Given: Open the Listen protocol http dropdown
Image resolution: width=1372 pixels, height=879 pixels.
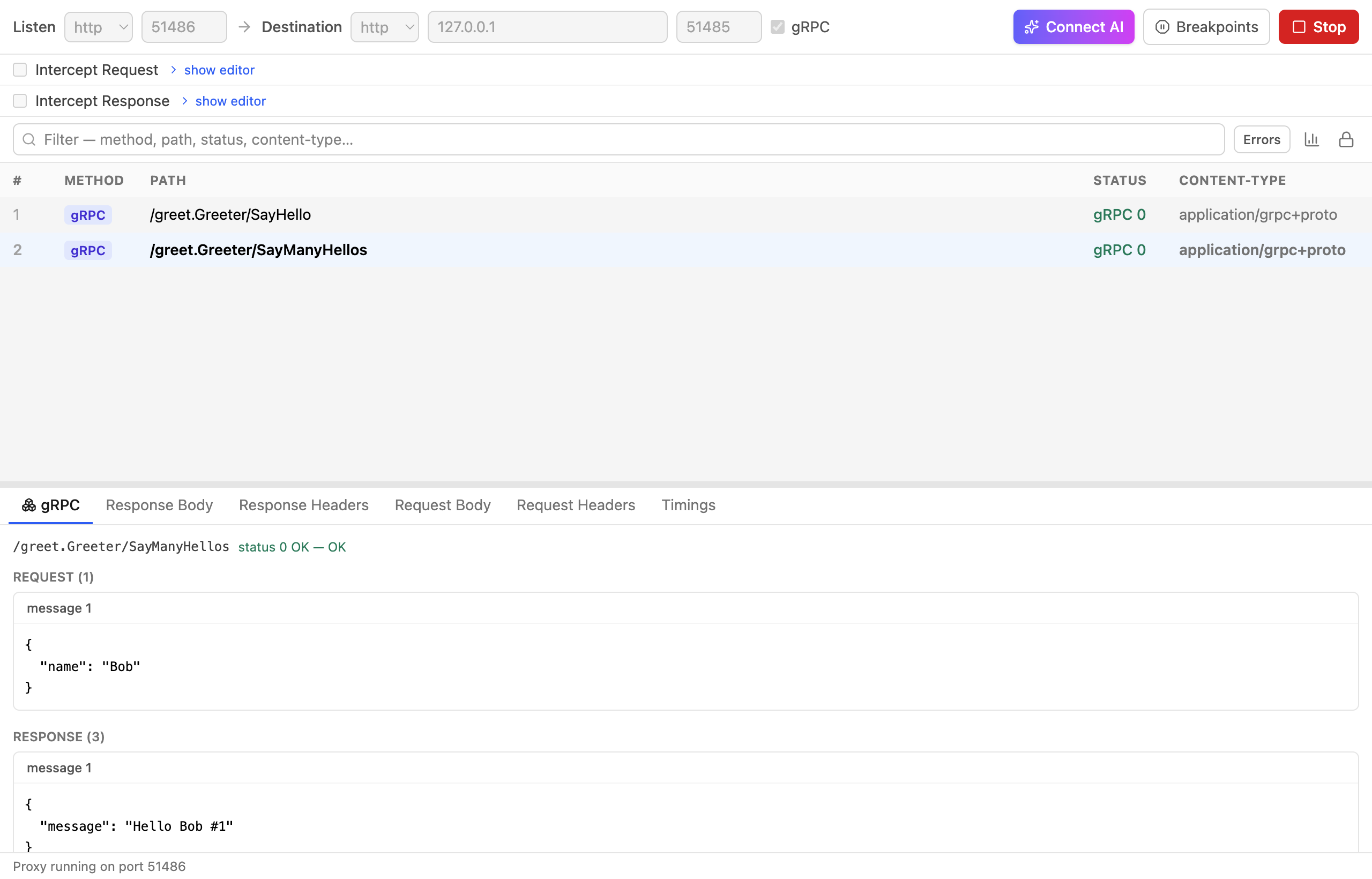Looking at the screenshot, I should point(99,27).
